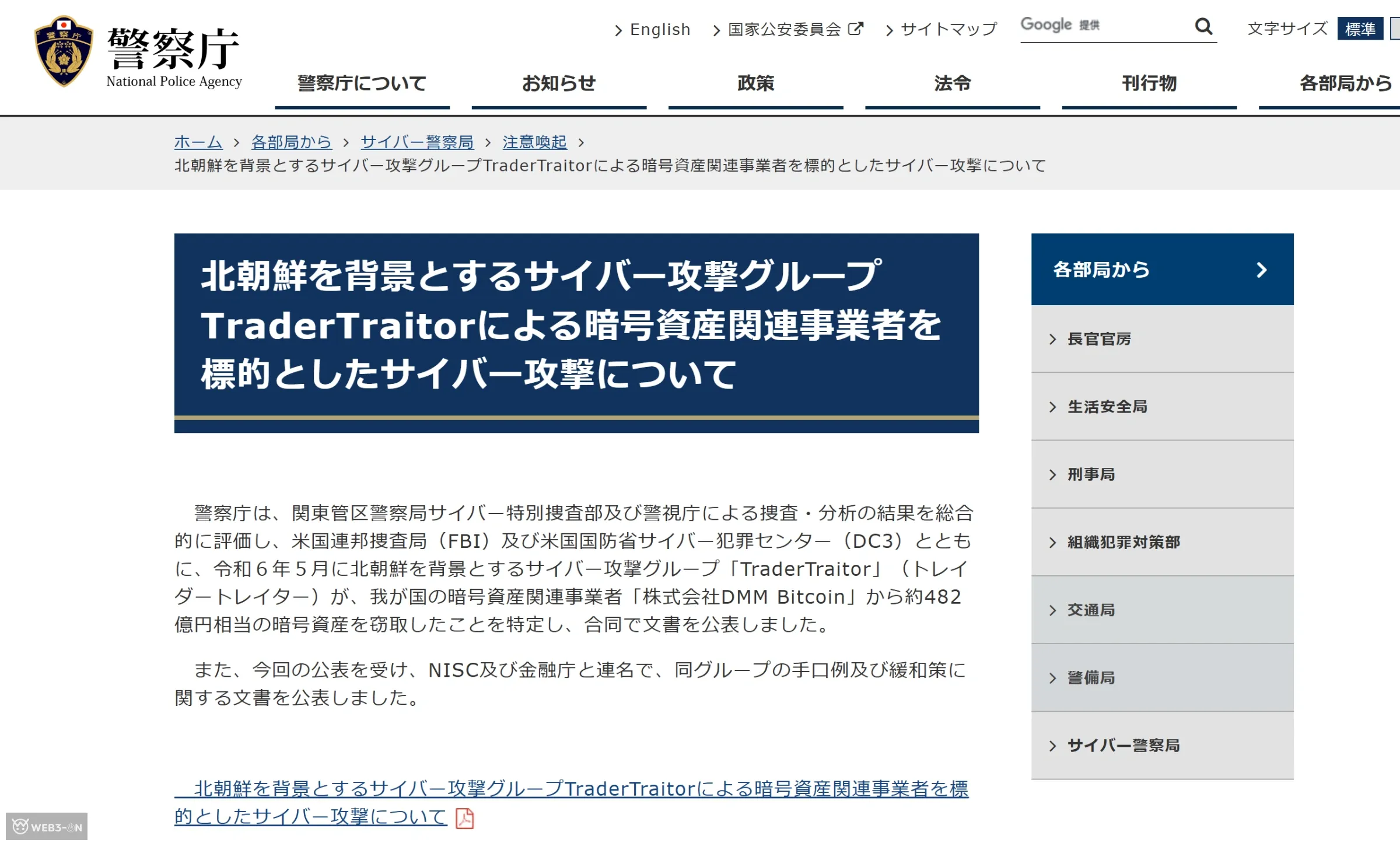1400x846 pixels.
Task: Navigate to ホーム via the breadcrumb
Action: 198,142
